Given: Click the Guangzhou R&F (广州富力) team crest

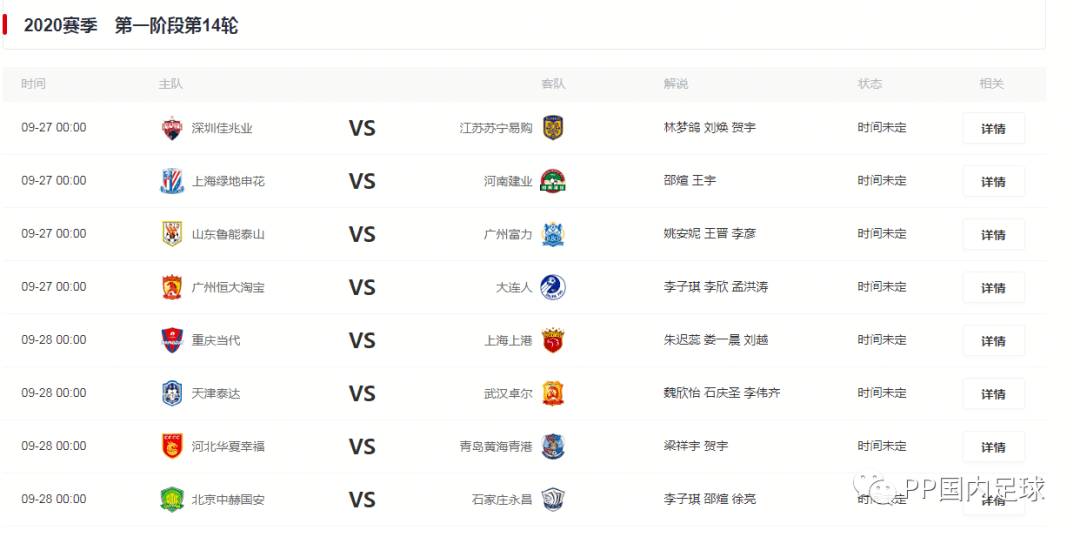Looking at the screenshot, I should point(553,234).
